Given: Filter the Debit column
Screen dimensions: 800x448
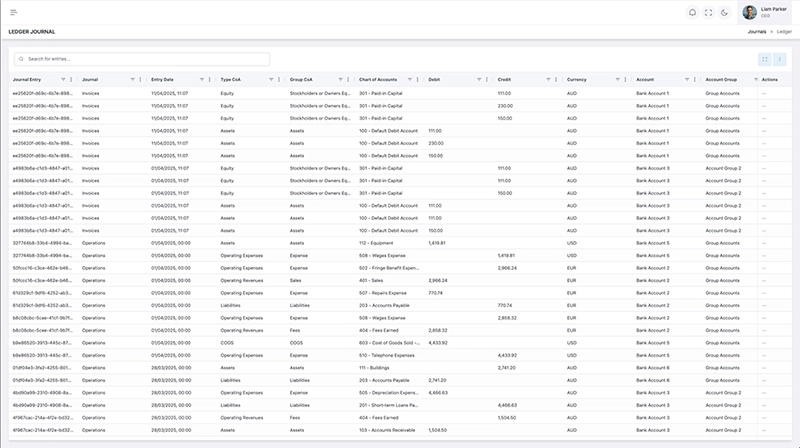Looking at the screenshot, I should pyautogui.click(x=479, y=80).
